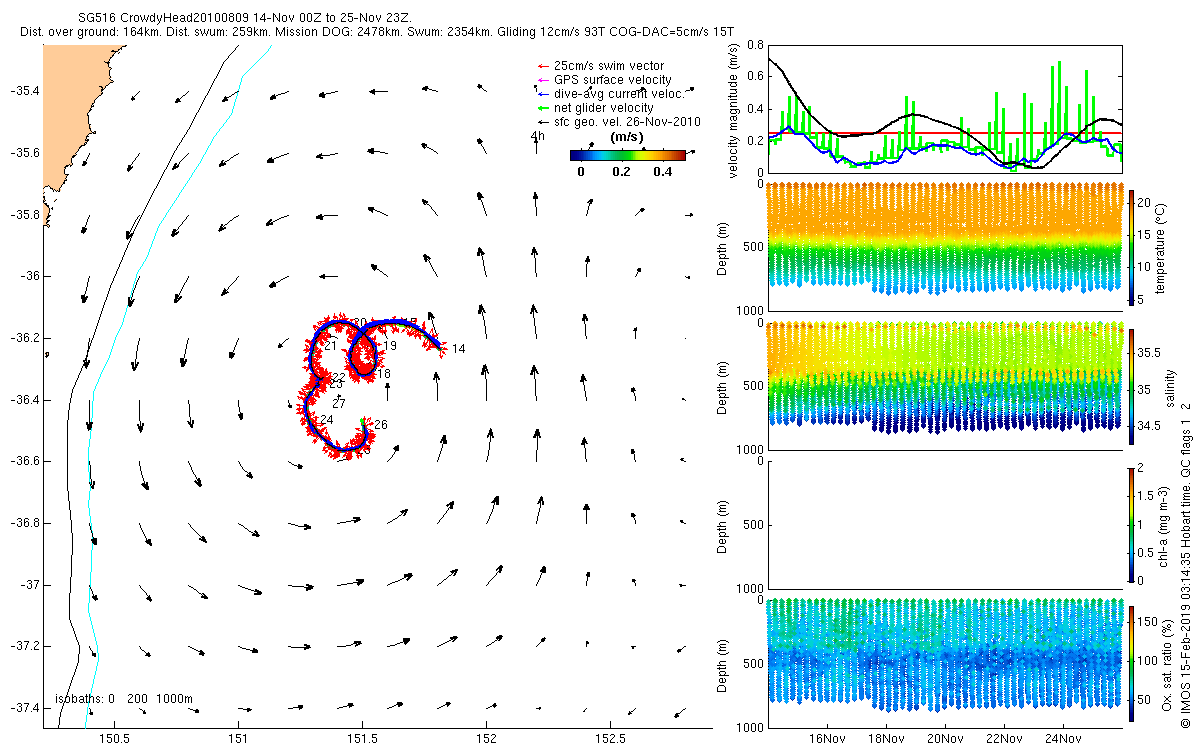Click the chl-a (mg m-3) colorbar
The image size is (1200, 750).
(x=1132, y=524)
